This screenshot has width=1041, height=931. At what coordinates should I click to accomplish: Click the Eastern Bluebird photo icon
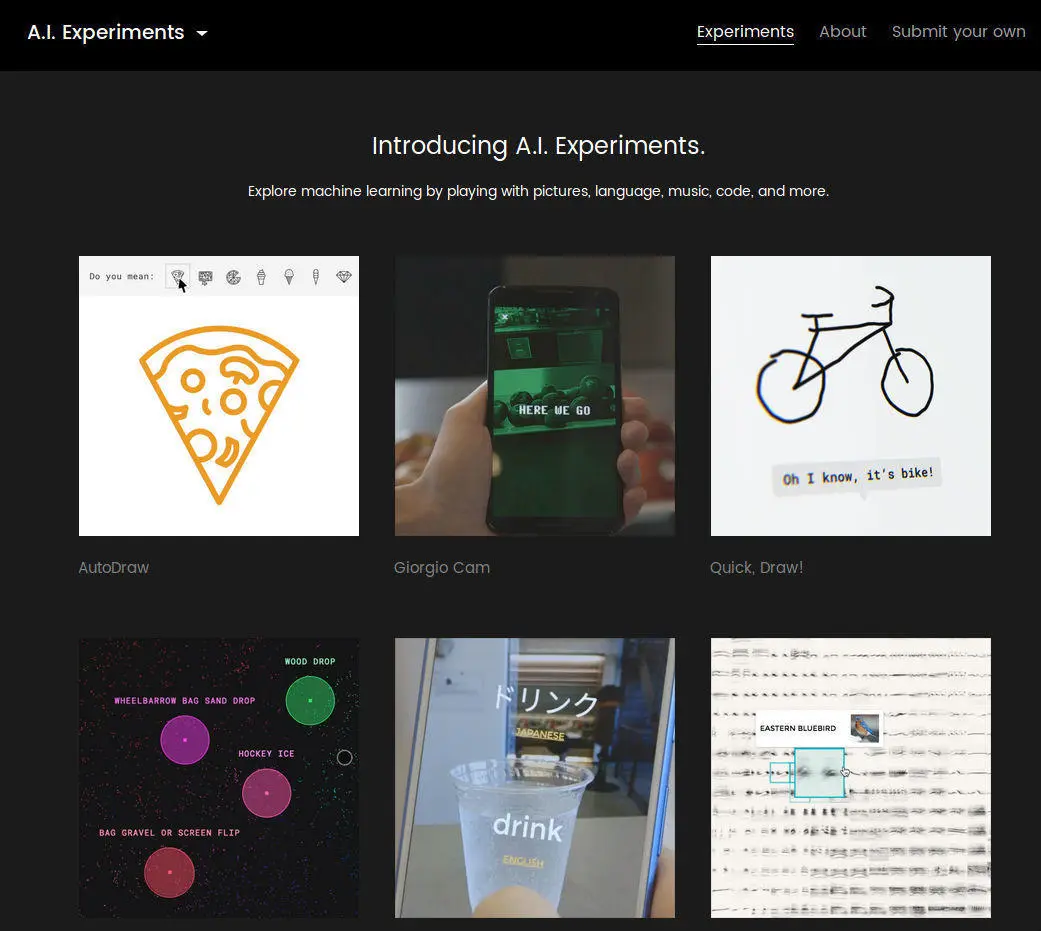(865, 728)
